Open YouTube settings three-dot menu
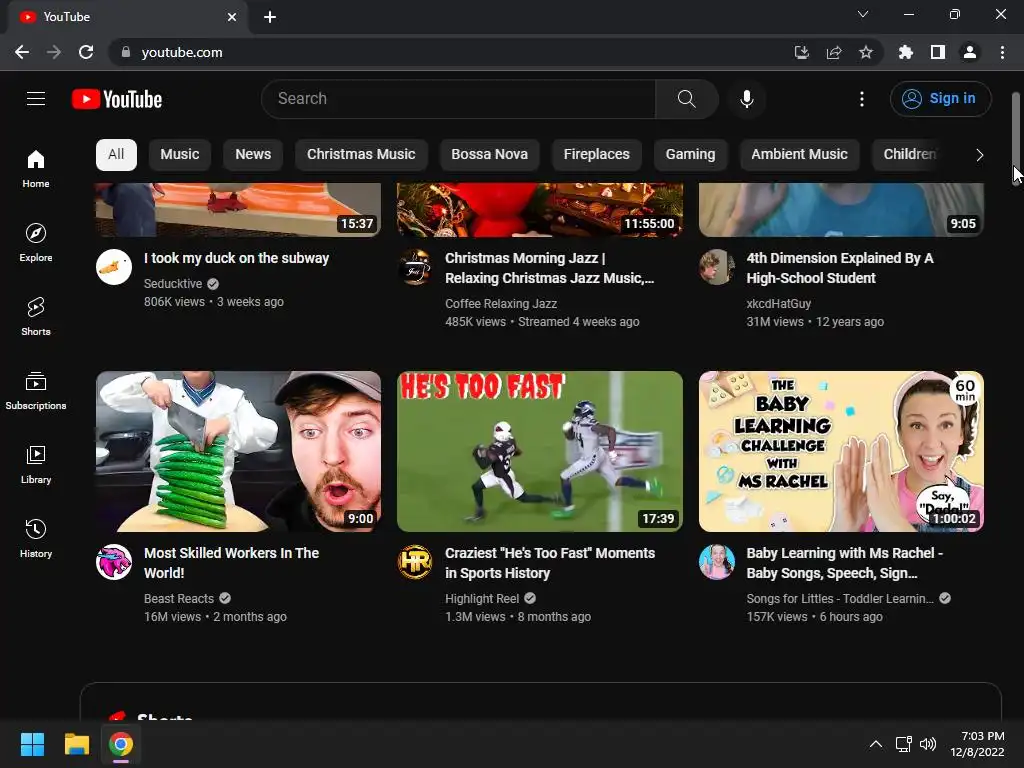Screen dimensions: 1024x768 tap(862, 99)
